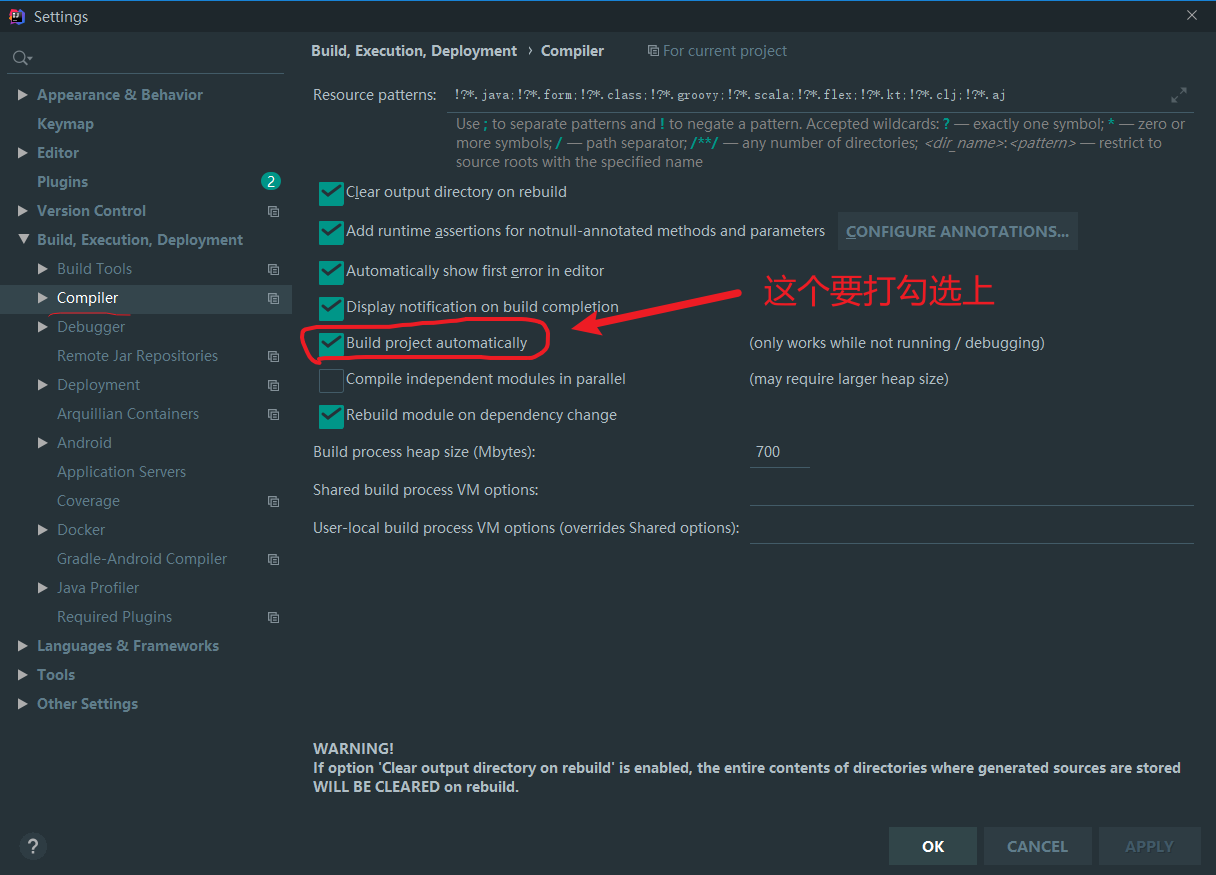The height and width of the screenshot is (875, 1216).
Task: Expand Appearance & Behavior section
Action: (23, 95)
